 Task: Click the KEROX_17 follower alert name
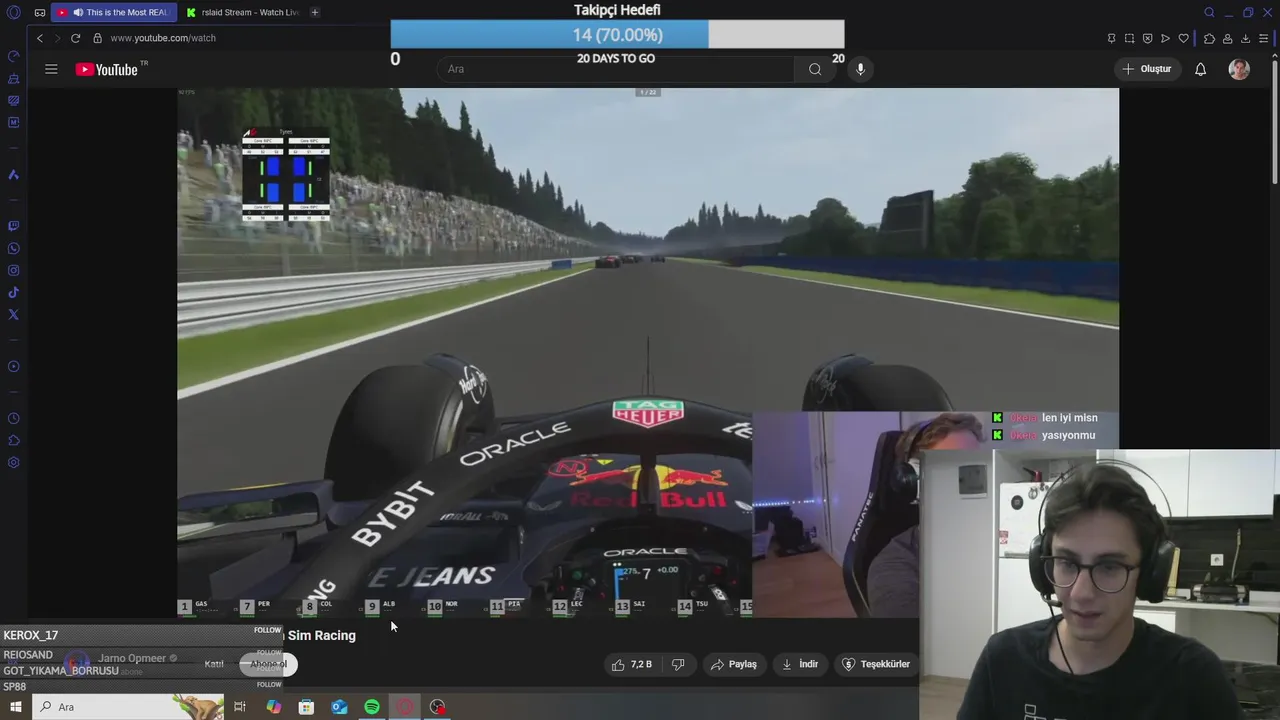pyautogui.click(x=31, y=635)
